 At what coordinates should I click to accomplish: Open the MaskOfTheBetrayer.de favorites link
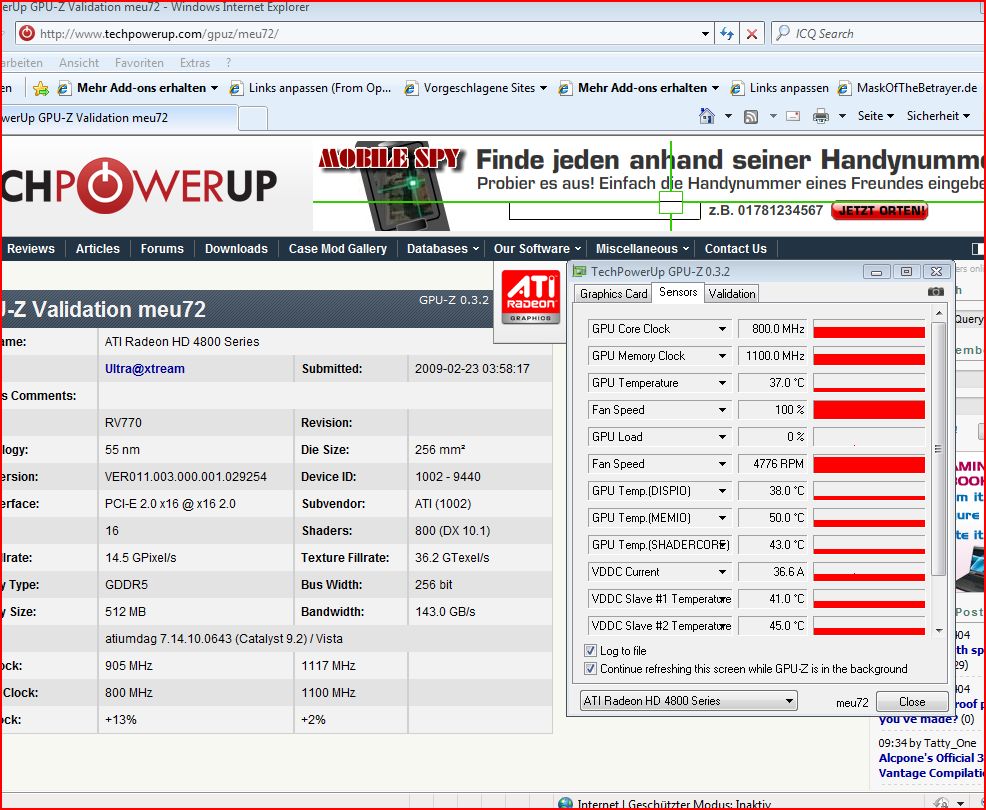click(909, 88)
